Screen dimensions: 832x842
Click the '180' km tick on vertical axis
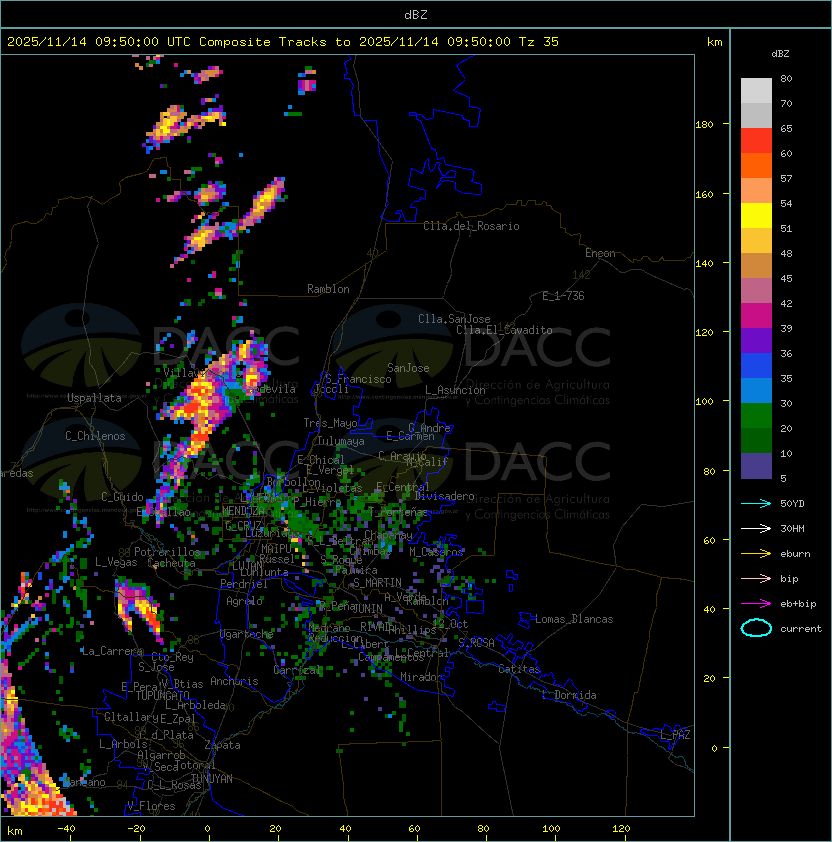(704, 125)
